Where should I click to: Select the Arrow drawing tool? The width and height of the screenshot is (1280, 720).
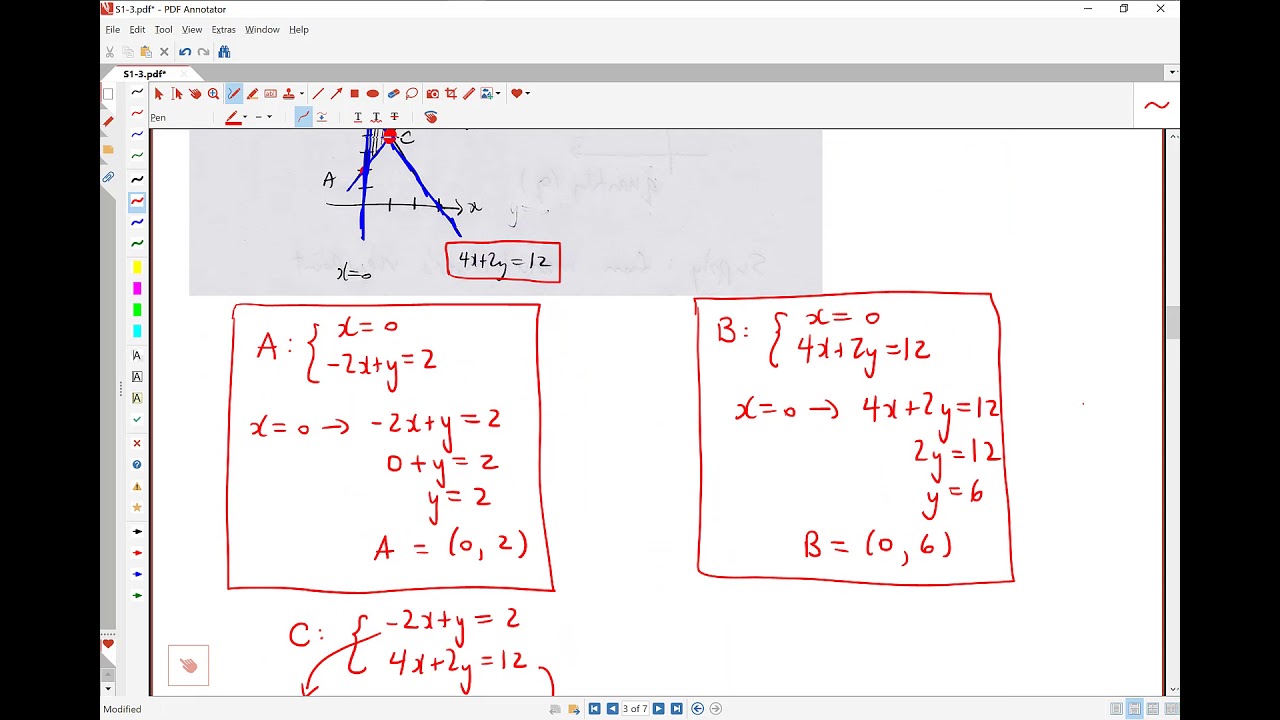(x=336, y=93)
